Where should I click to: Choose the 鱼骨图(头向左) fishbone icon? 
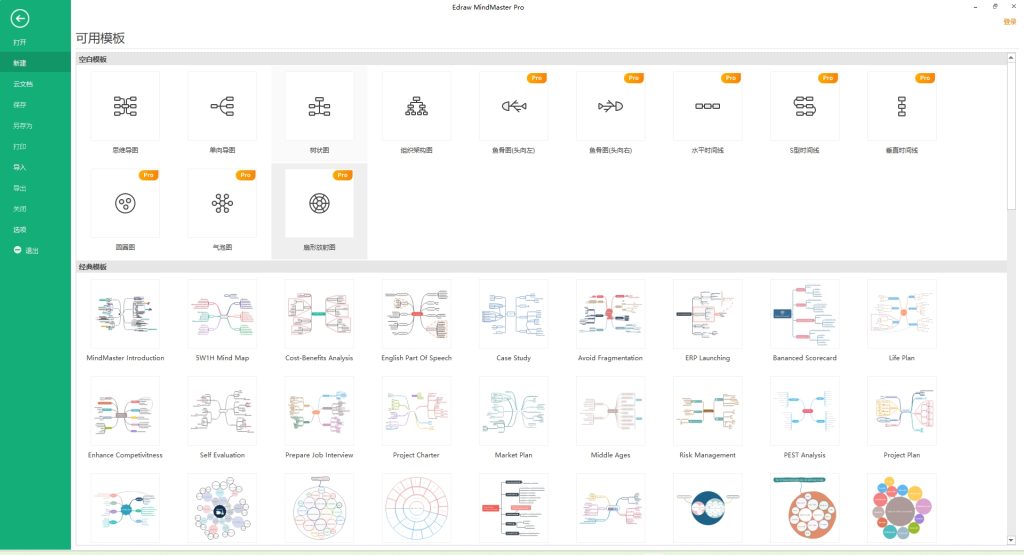coord(513,106)
